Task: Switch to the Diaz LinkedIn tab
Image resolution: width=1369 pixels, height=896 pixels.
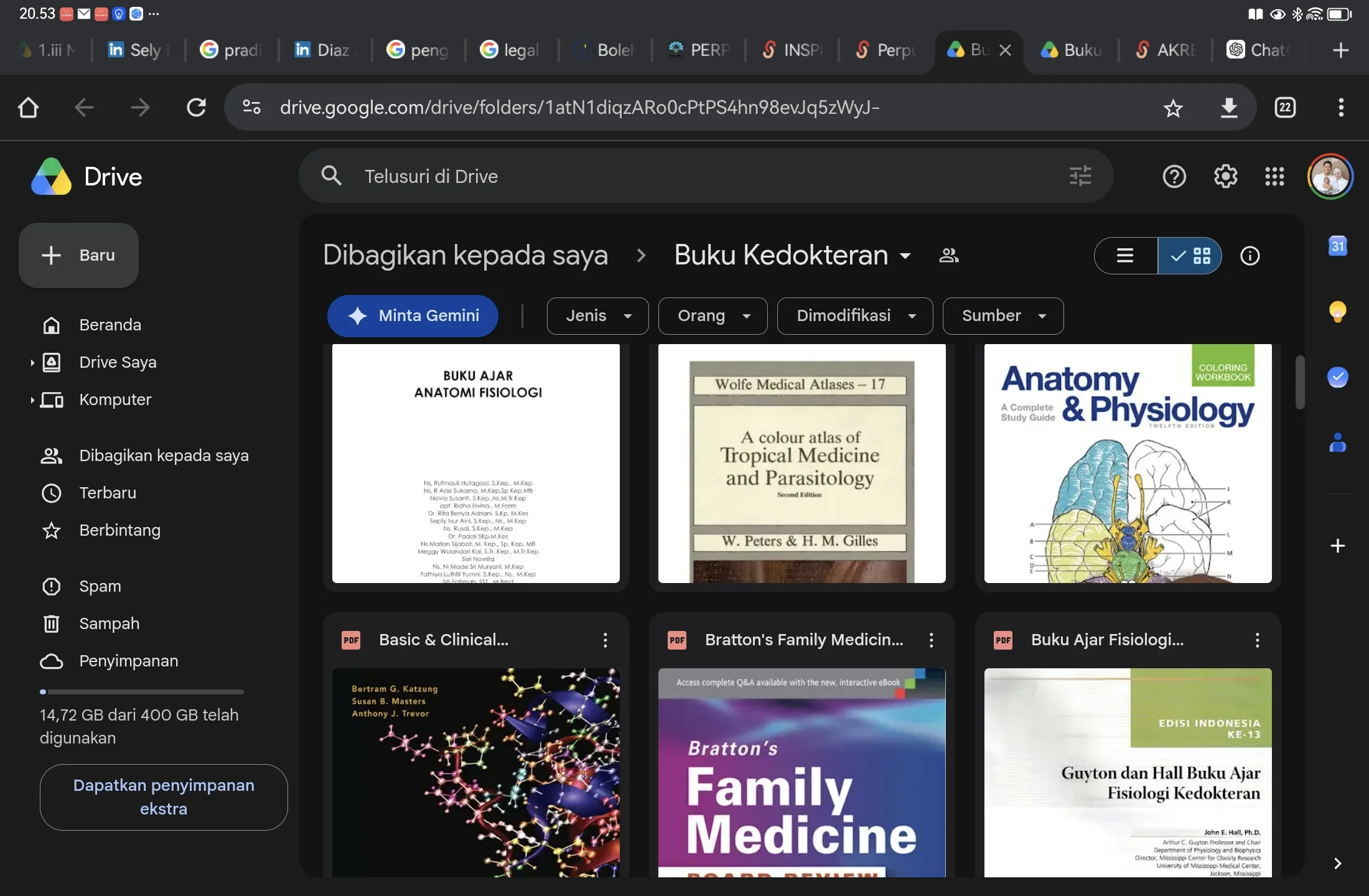Action: pyautogui.click(x=325, y=50)
